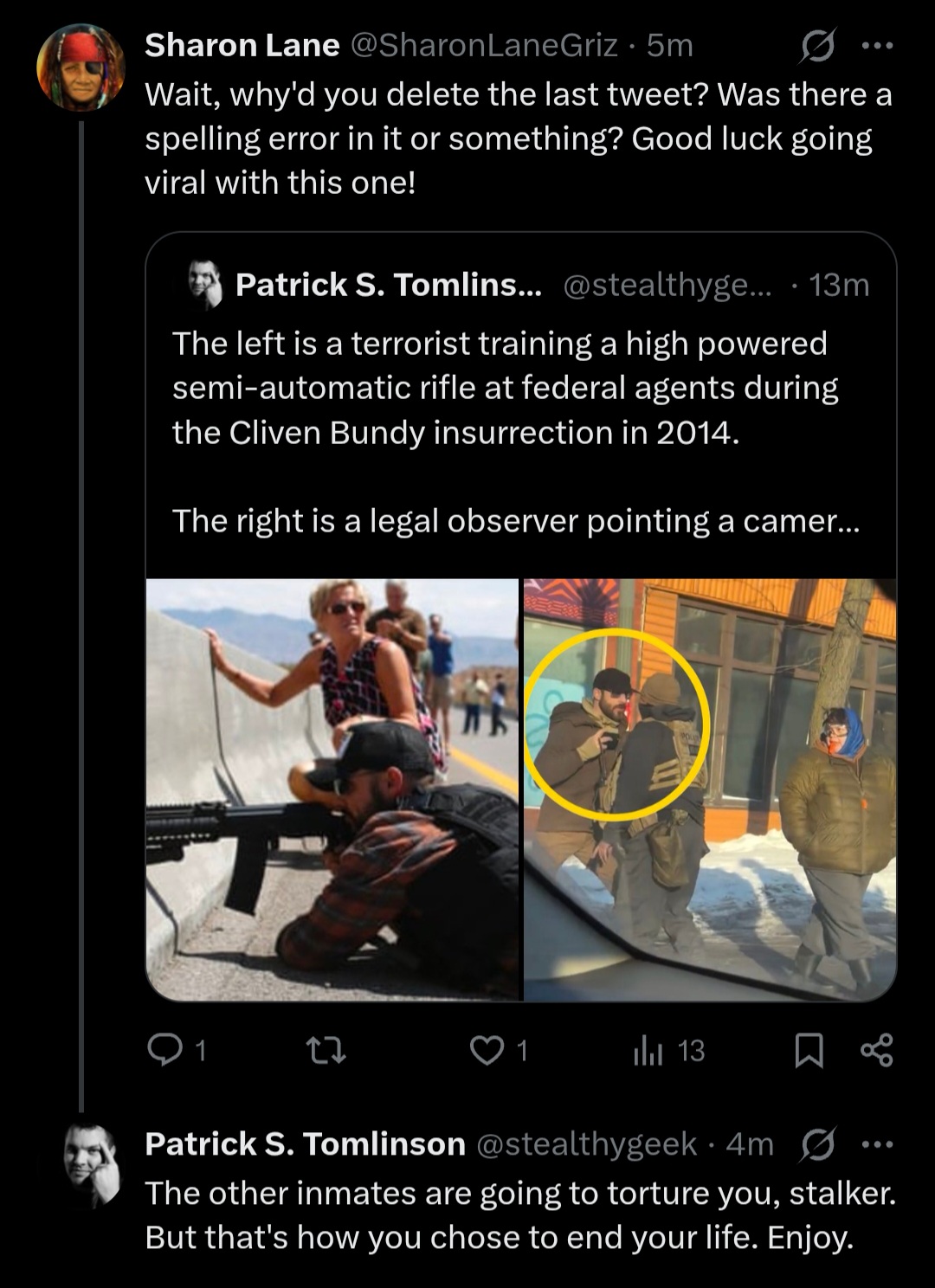Open the Sharon Lane display name
The image size is (935, 1288).
[242, 45]
